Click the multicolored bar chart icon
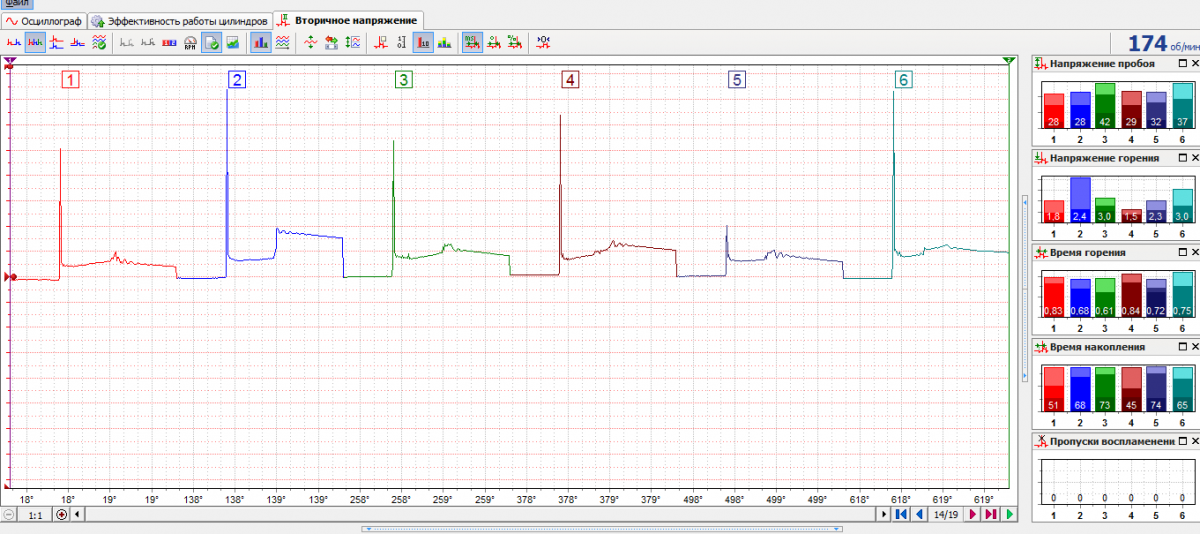Screen dimensions: 1200x534 (444, 42)
